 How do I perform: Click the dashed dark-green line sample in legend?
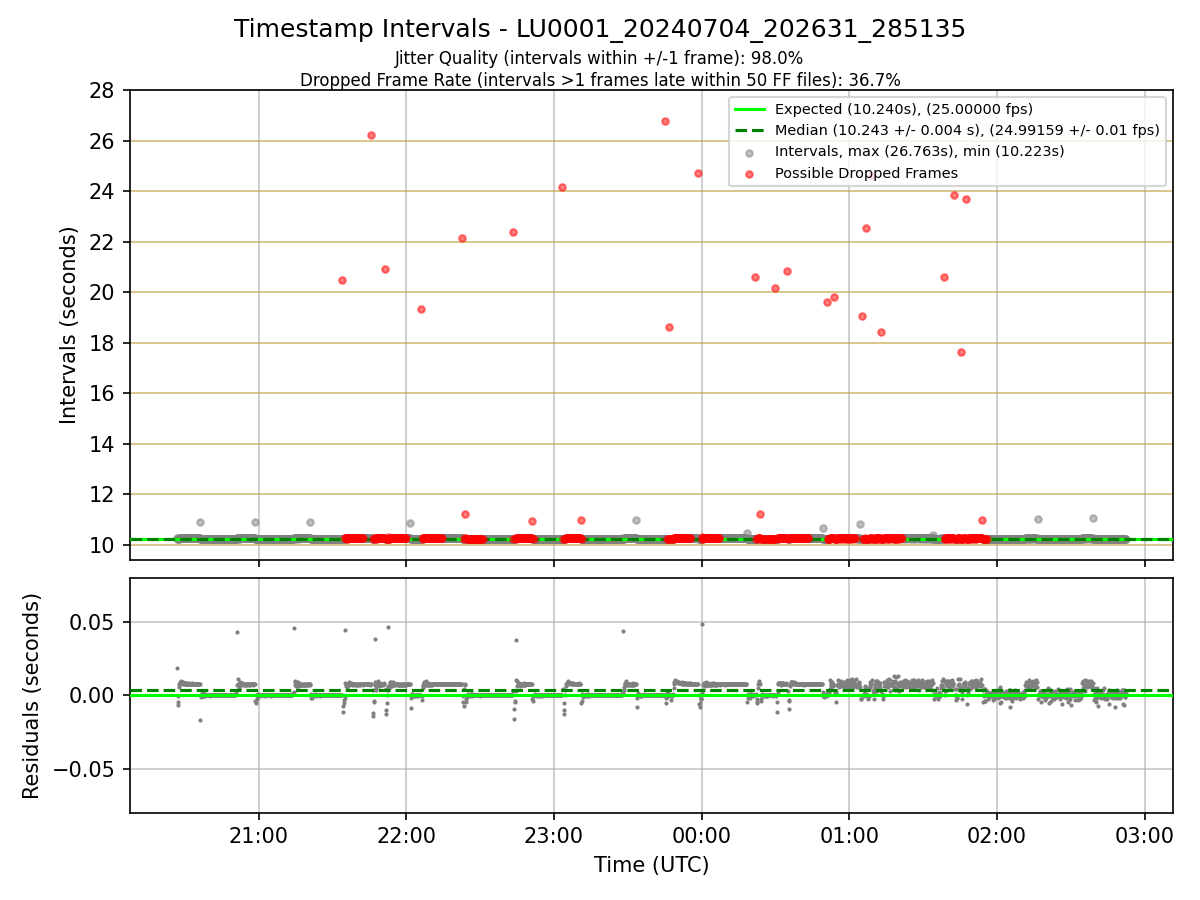(x=750, y=130)
